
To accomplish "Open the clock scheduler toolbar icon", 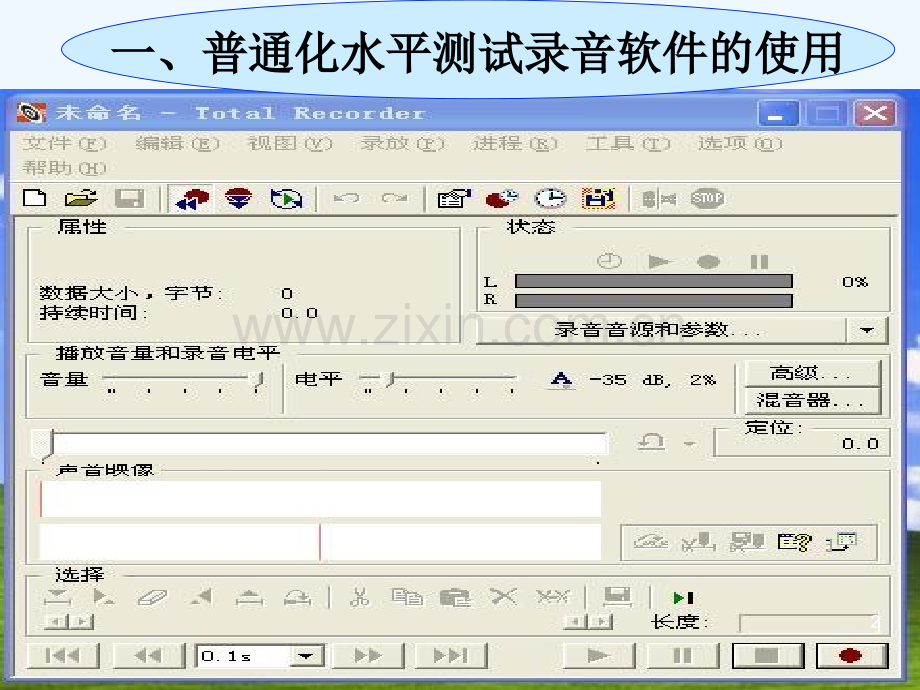I will [x=550, y=198].
